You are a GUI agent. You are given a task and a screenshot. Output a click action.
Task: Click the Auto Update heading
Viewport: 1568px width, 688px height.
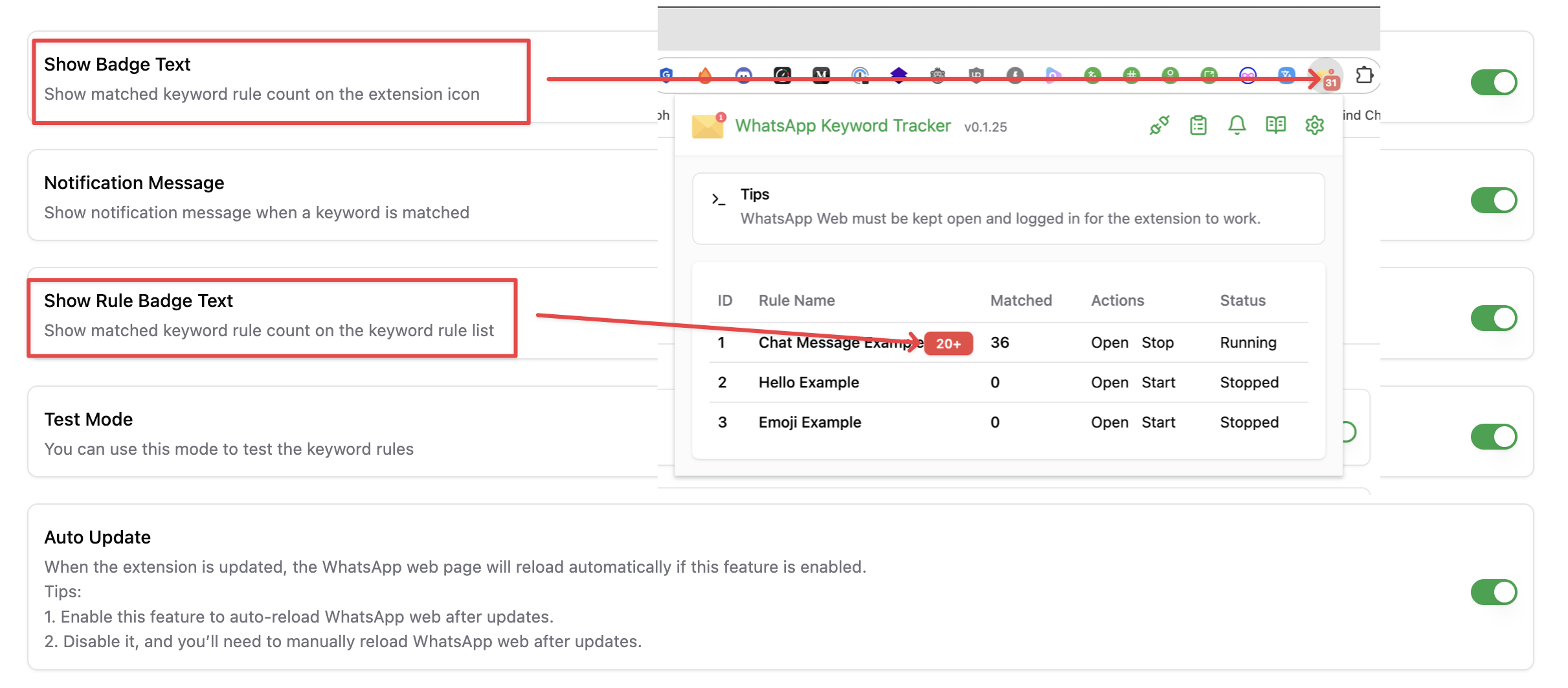[x=97, y=537]
